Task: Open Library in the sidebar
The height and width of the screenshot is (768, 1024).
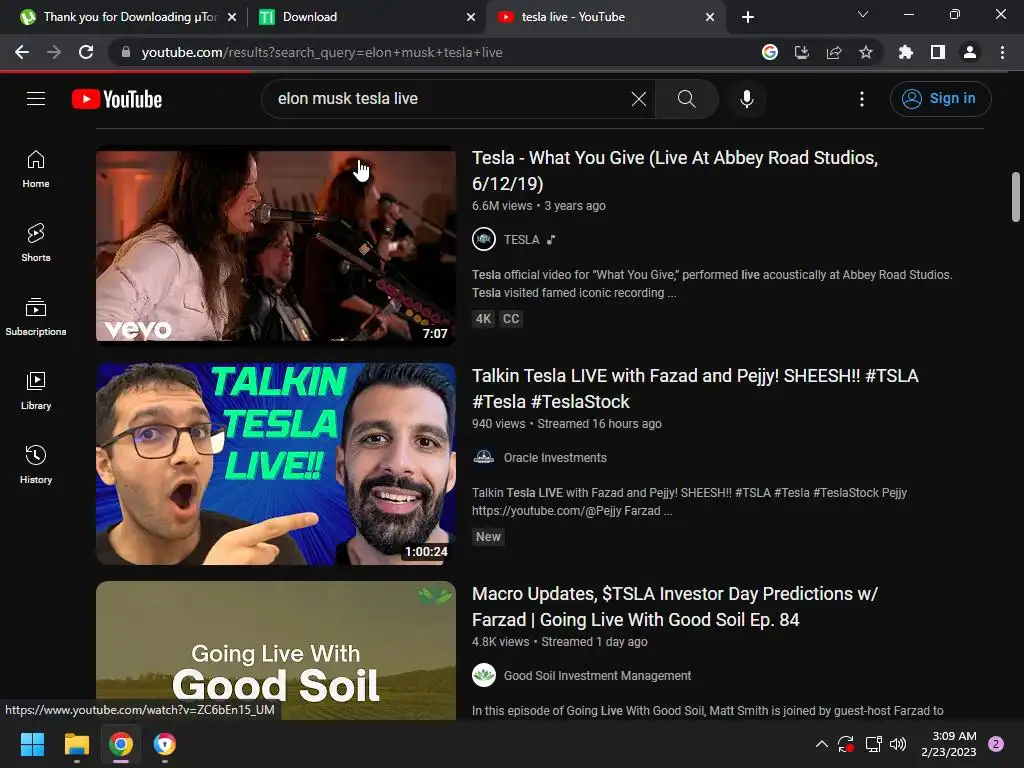Action: pyautogui.click(x=36, y=391)
